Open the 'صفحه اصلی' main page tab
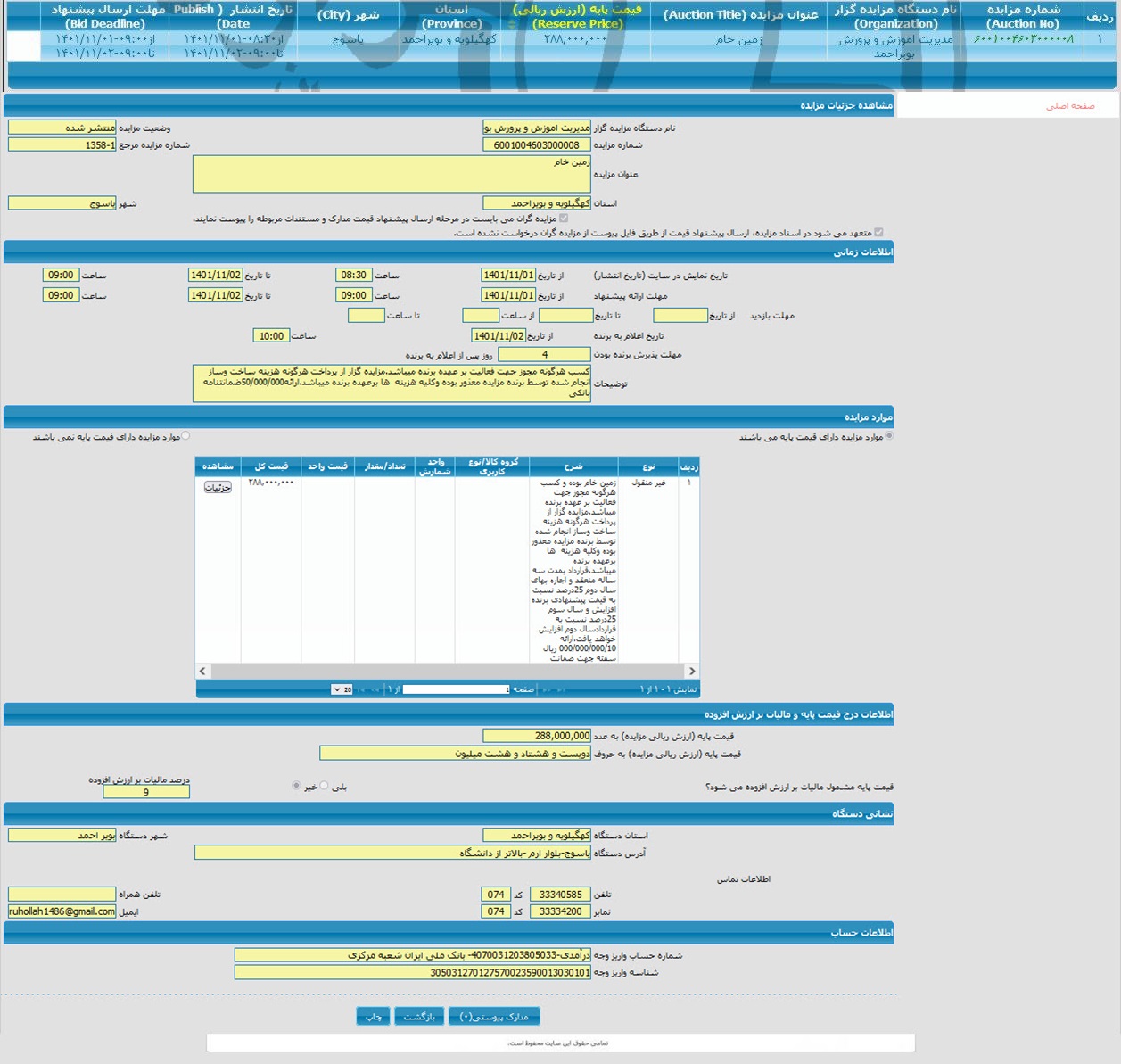 click(1070, 106)
